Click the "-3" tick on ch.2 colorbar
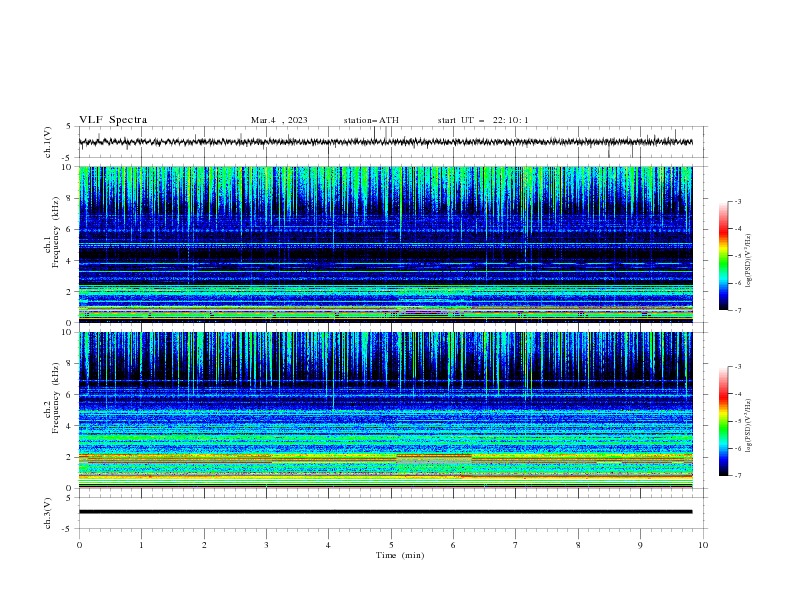The image size is (792, 612). click(x=737, y=367)
